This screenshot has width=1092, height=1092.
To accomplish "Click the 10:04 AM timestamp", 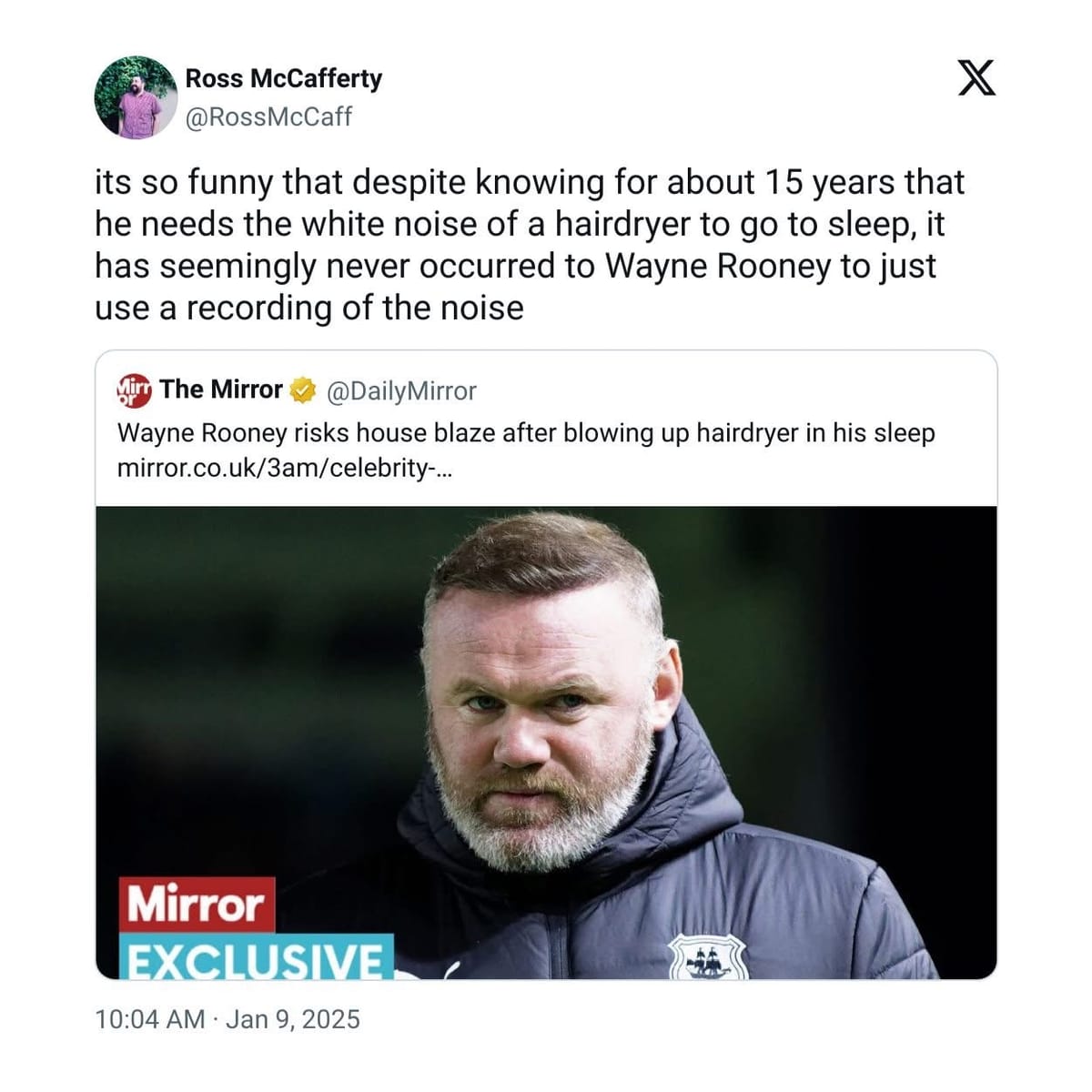I will point(150,1018).
